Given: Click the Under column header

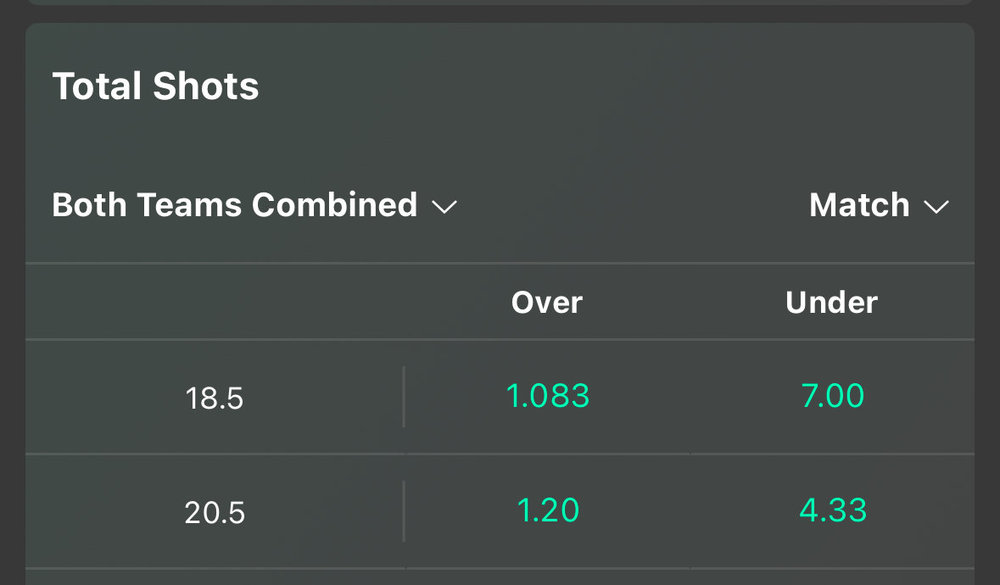Looking at the screenshot, I should tap(832, 302).
